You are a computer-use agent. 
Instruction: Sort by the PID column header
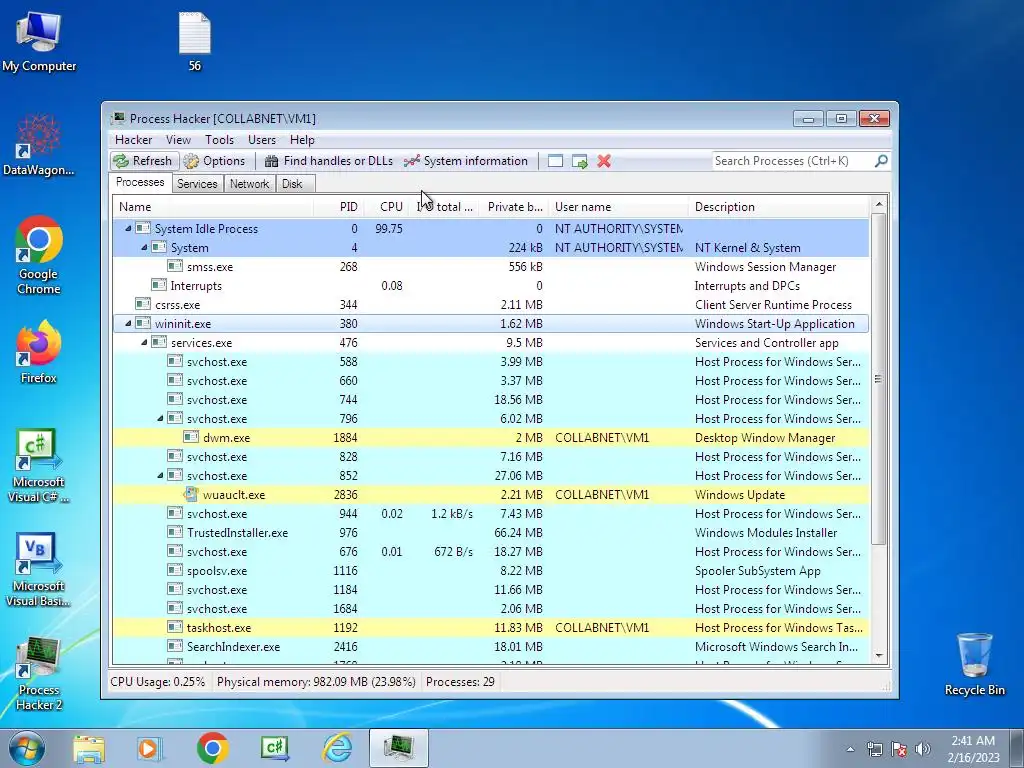339,207
